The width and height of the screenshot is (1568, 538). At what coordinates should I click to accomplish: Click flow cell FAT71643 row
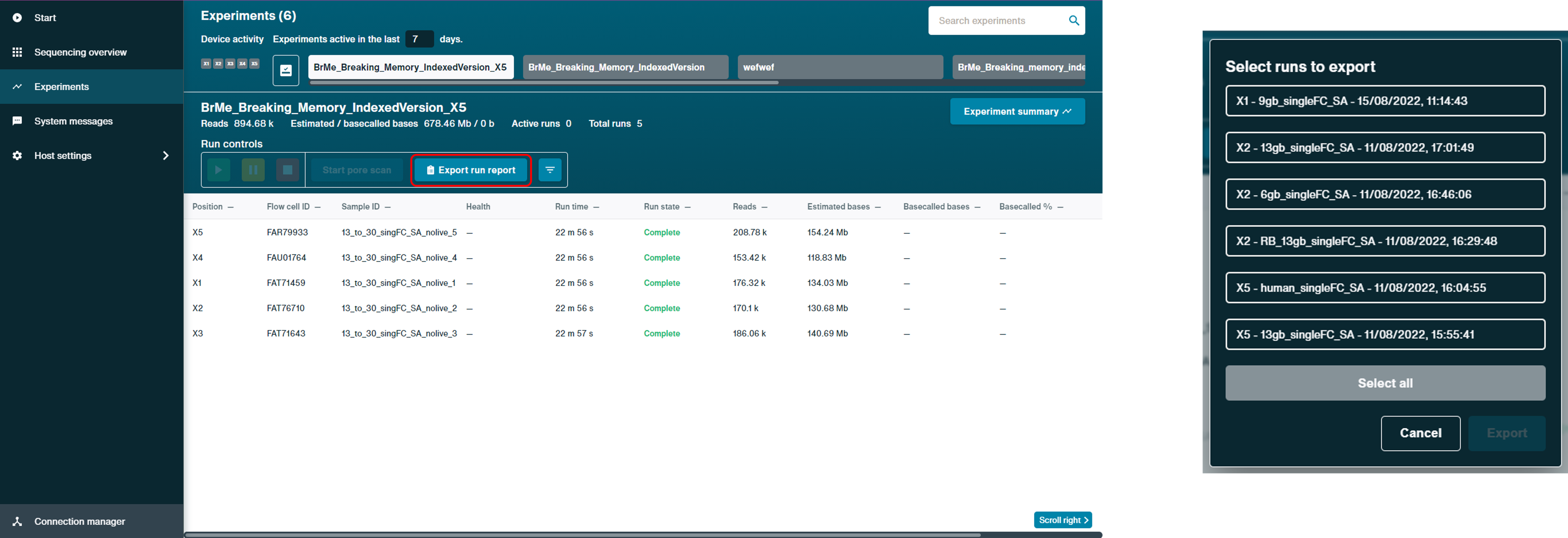[643, 333]
